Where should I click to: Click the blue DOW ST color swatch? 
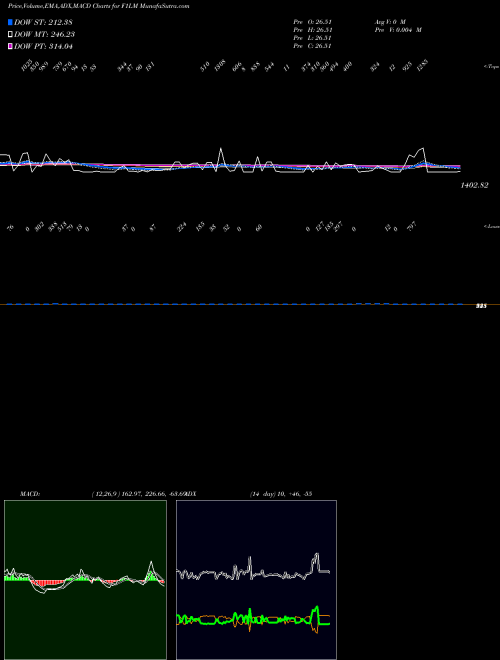[x=10, y=22]
